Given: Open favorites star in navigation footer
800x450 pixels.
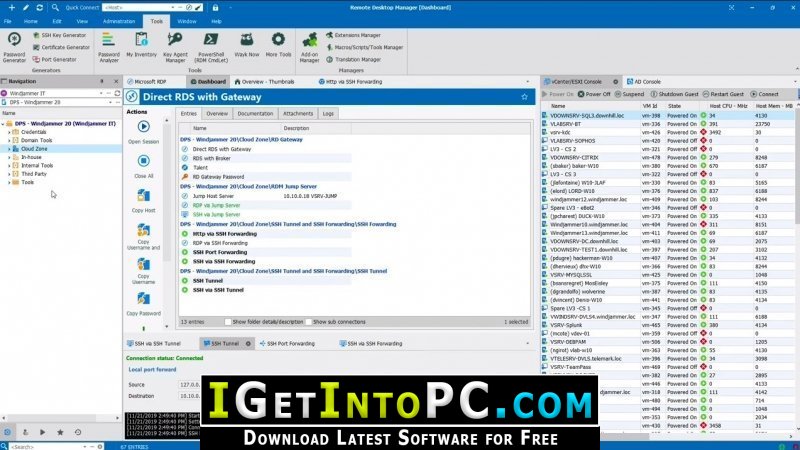Looking at the screenshot, I should tap(60, 432).
